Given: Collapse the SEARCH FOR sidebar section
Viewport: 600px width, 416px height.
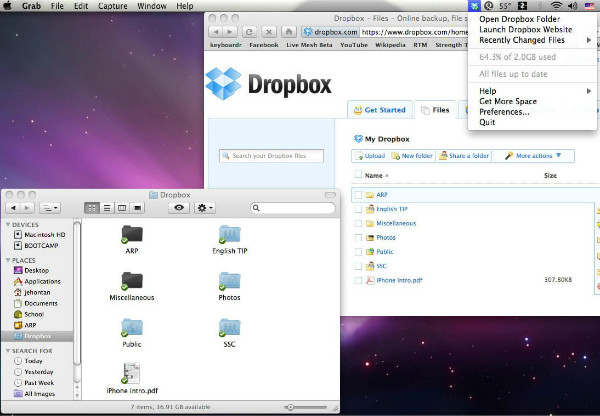Looking at the screenshot, I should click(x=8, y=351).
